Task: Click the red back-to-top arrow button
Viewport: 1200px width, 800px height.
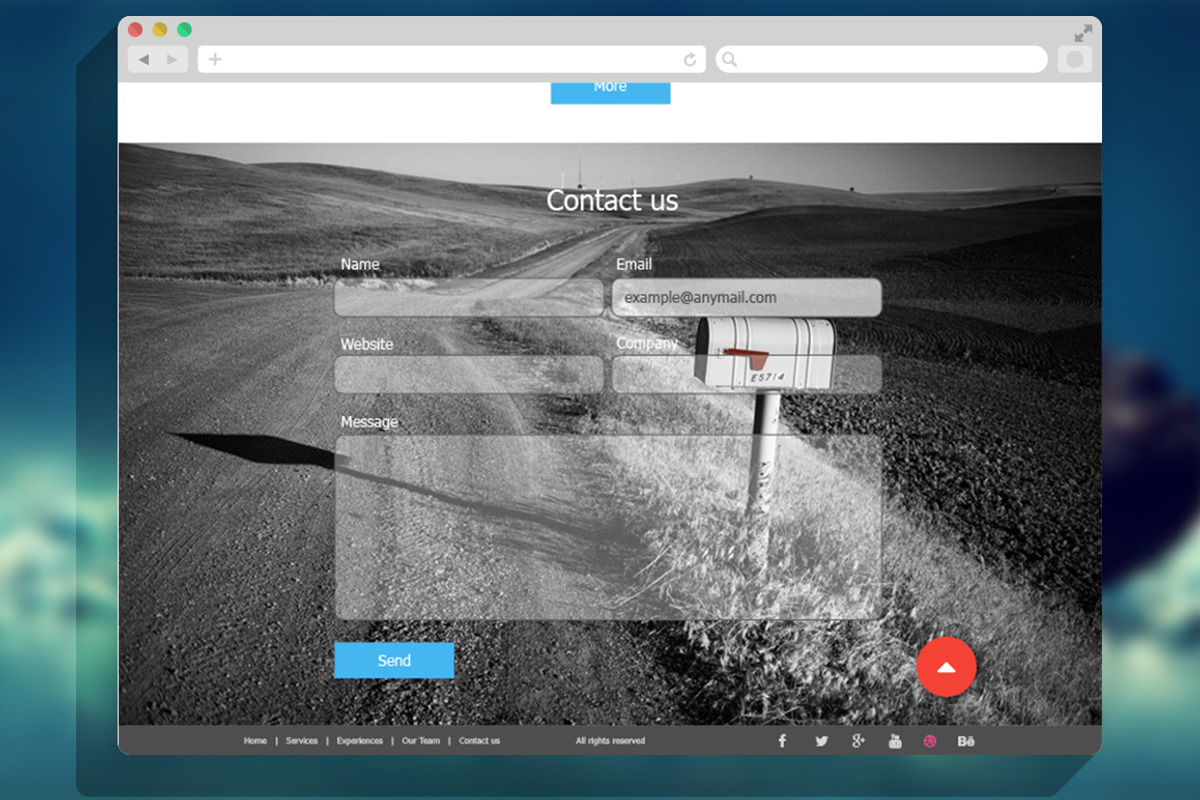Action: pyautogui.click(x=946, y=667)
